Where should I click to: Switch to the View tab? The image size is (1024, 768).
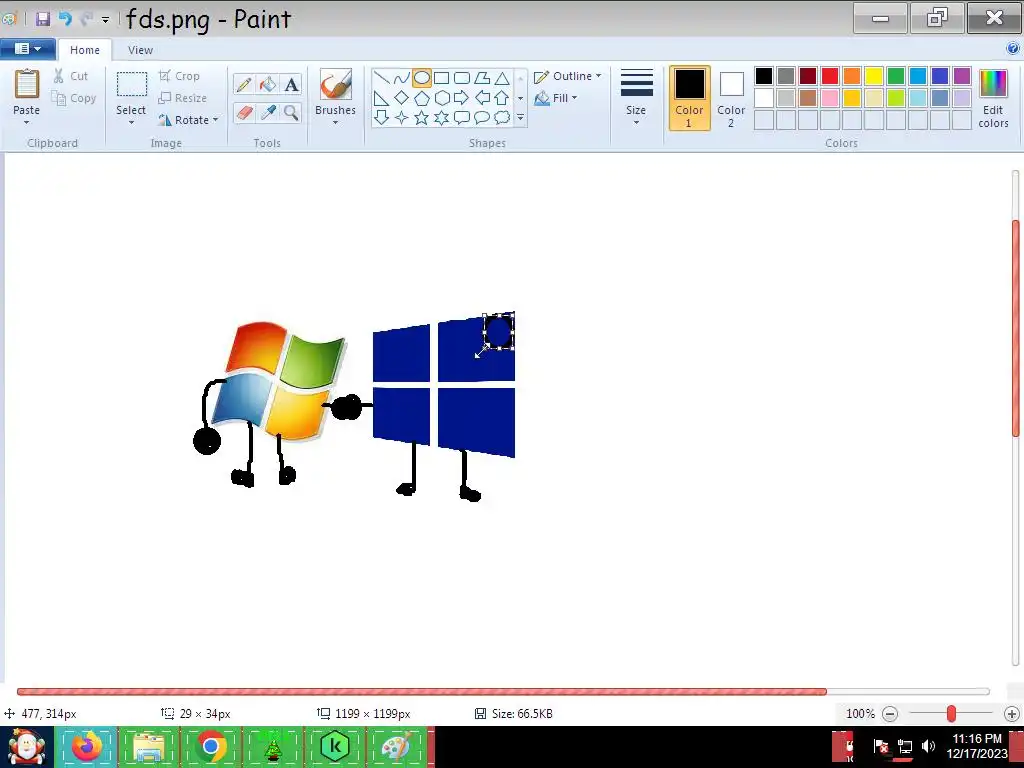140,50
